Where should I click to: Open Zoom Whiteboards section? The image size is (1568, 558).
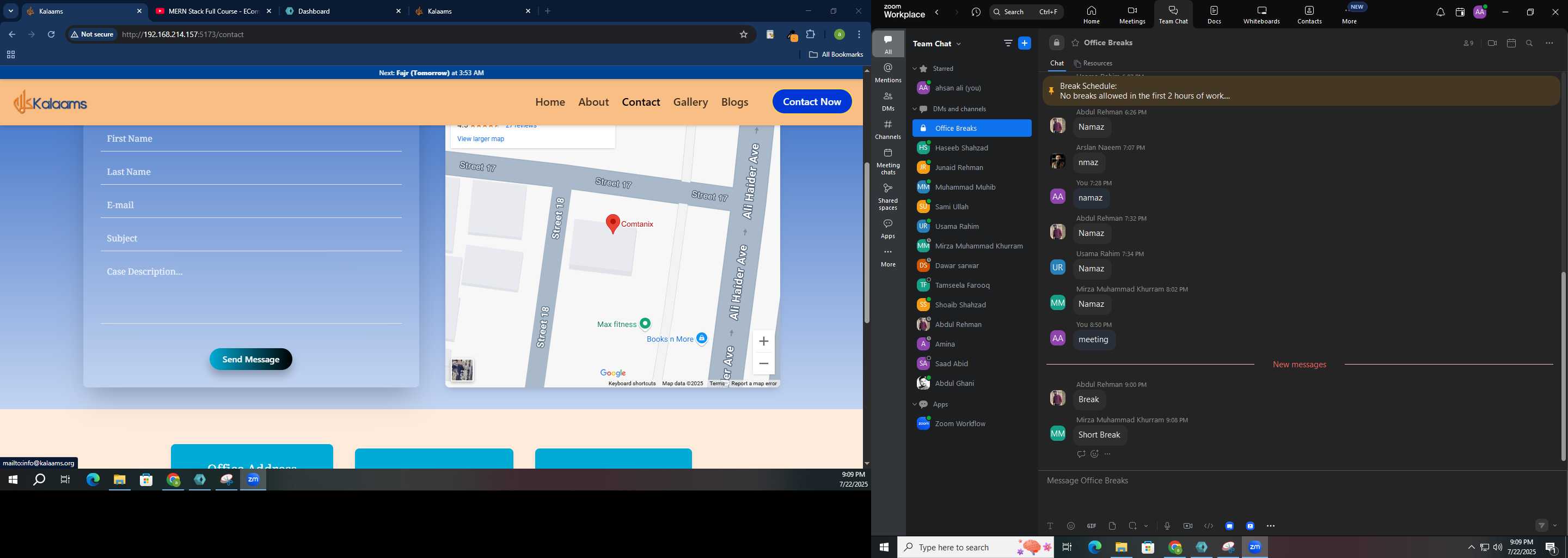point(1261,15)
